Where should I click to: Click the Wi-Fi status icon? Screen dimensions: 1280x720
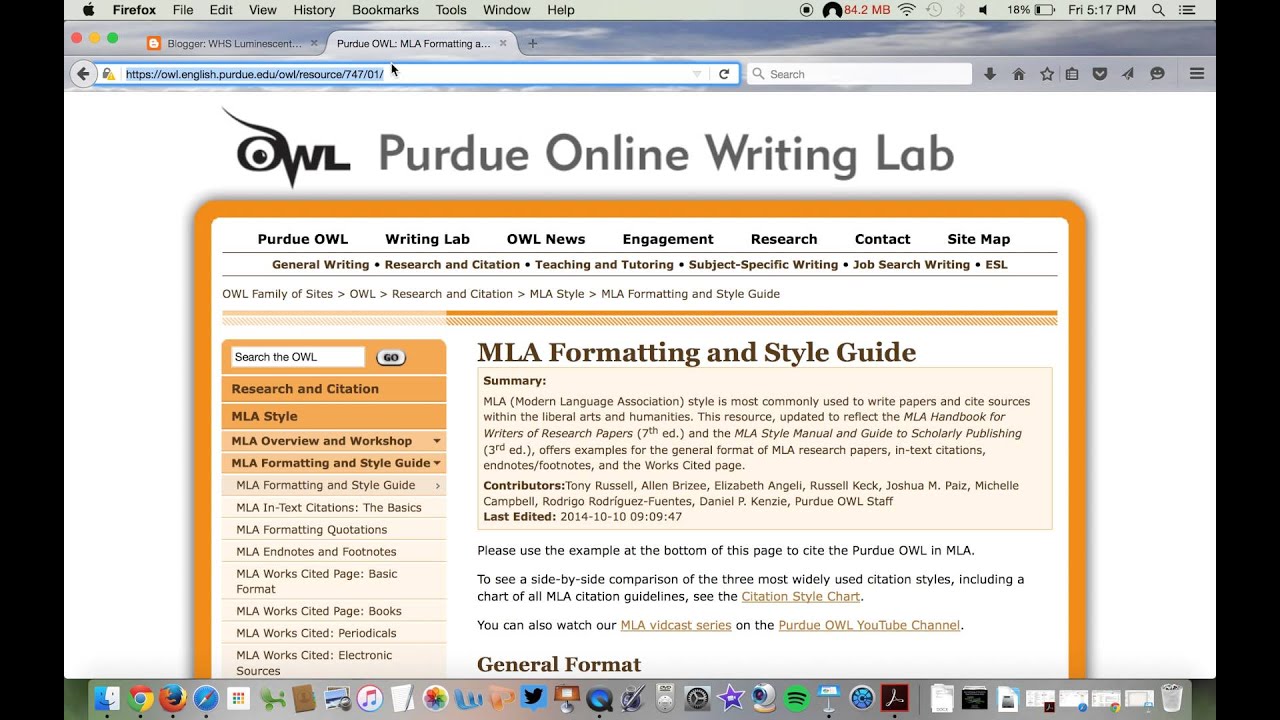907,10
